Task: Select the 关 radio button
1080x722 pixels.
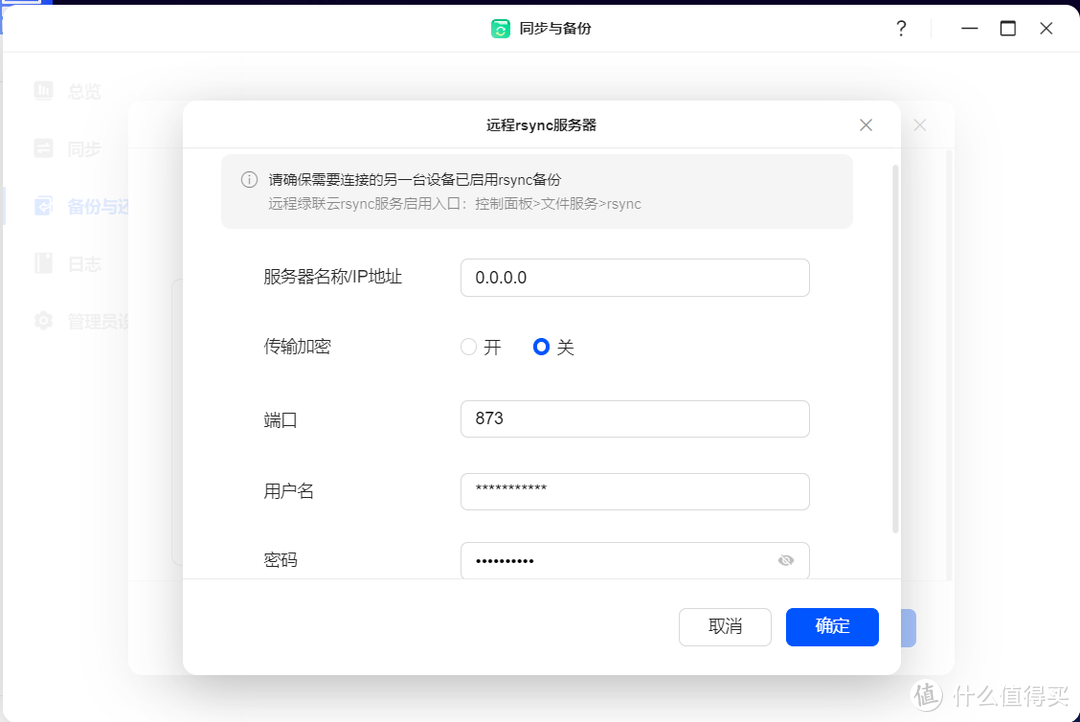Action: 540,346
